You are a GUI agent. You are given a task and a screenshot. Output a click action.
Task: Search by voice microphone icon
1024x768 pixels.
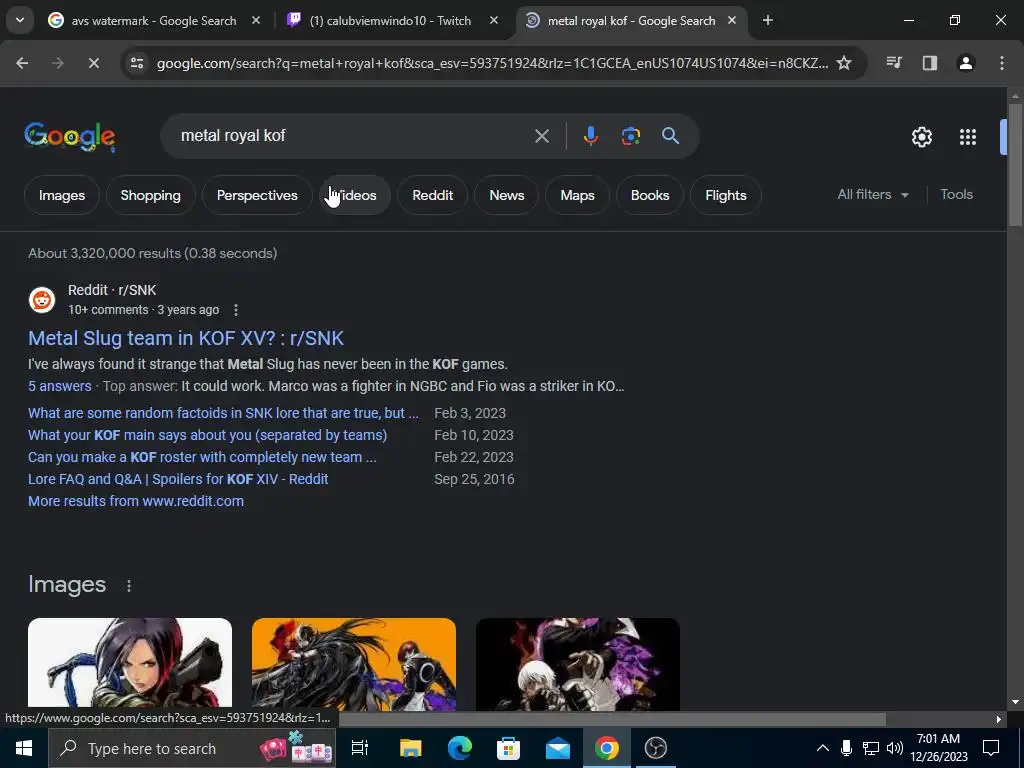590,136
